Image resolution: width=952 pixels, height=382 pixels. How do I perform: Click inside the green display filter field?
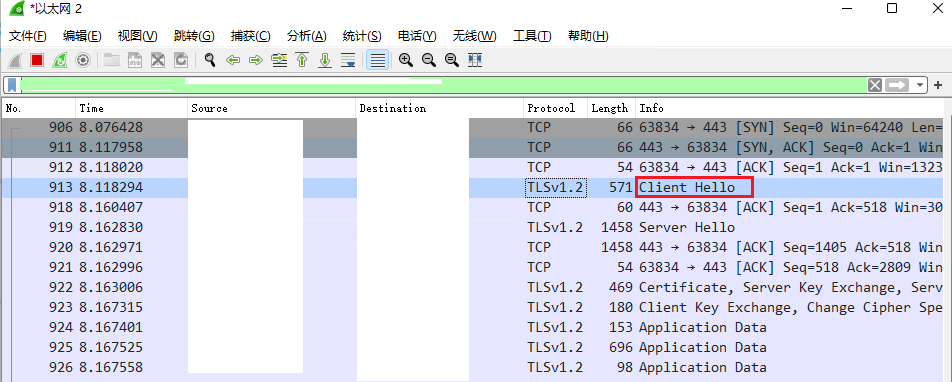tap(443, 85)
